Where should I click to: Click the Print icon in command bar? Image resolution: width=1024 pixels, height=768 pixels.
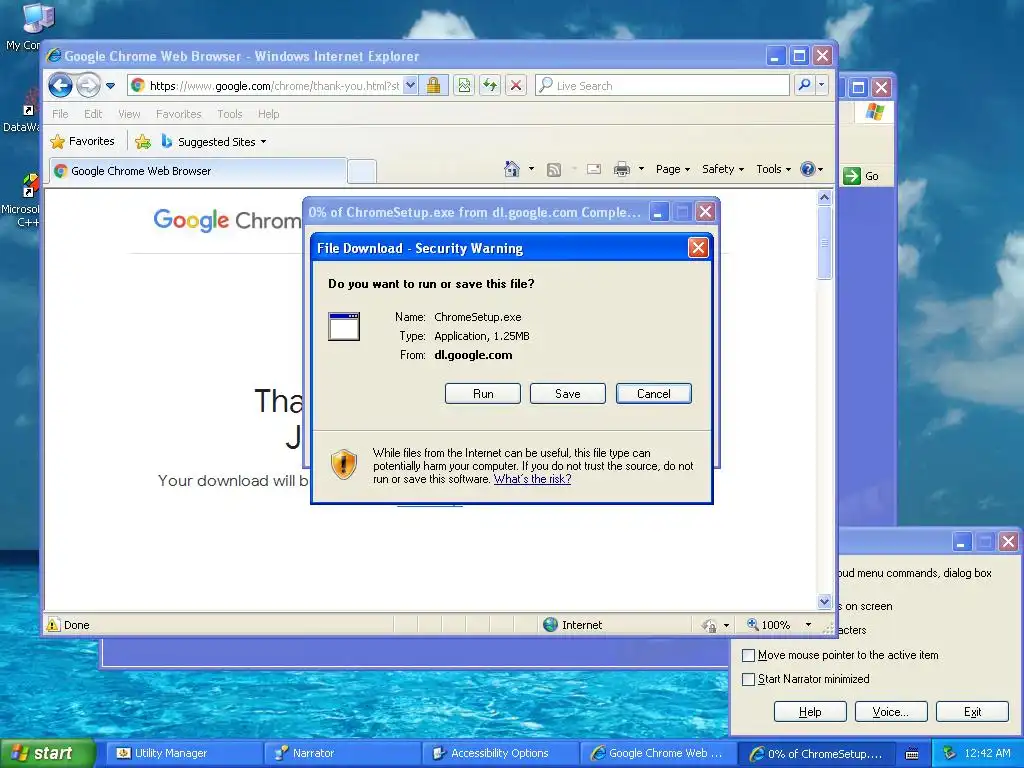(622, 170)
